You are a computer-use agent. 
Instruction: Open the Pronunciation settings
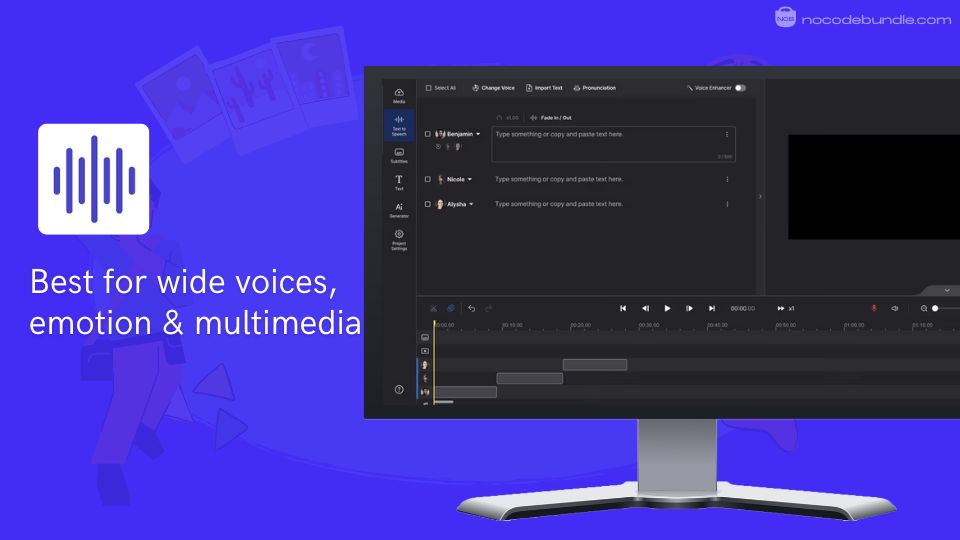point(594,88)
